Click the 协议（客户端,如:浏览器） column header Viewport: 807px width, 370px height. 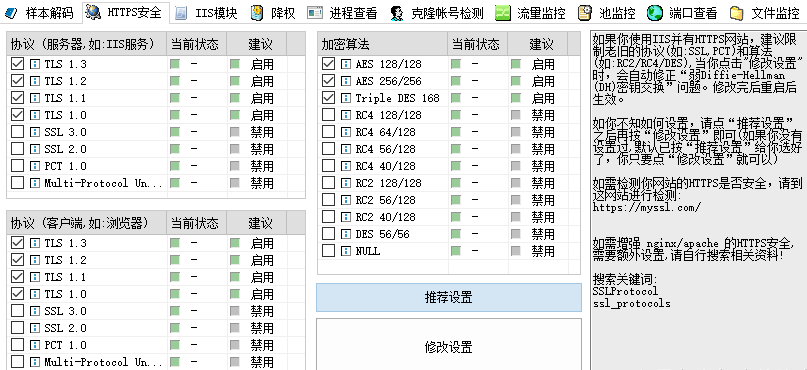pos(86,223)
